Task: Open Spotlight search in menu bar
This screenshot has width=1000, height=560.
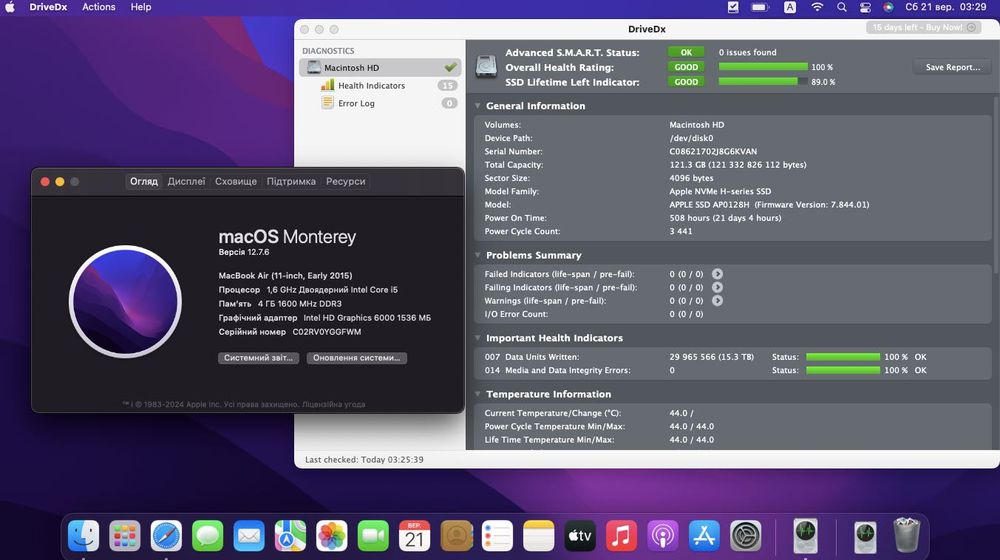Action: coord(842,7)
